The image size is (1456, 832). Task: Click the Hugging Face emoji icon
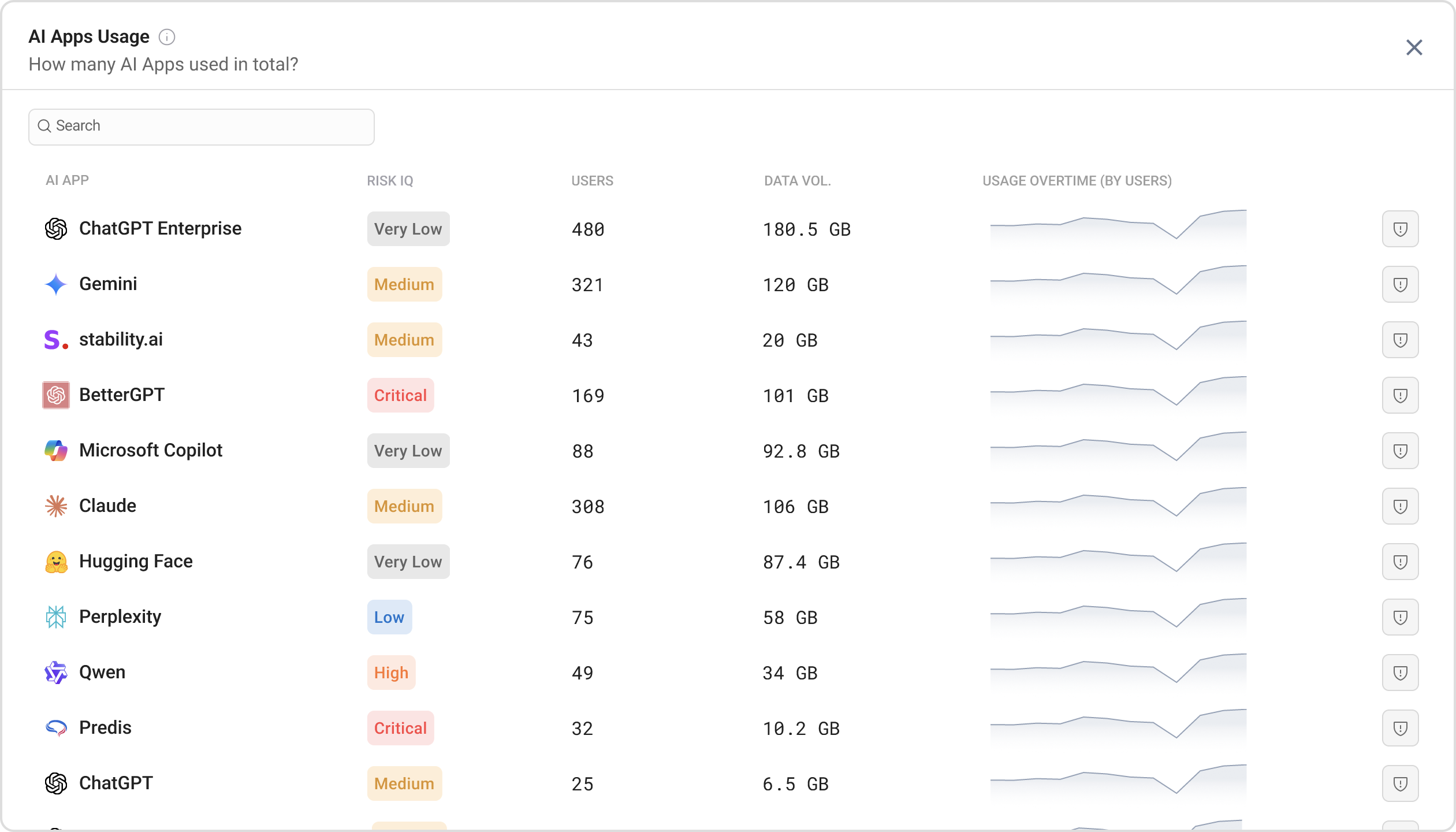[x=56, y=561]
